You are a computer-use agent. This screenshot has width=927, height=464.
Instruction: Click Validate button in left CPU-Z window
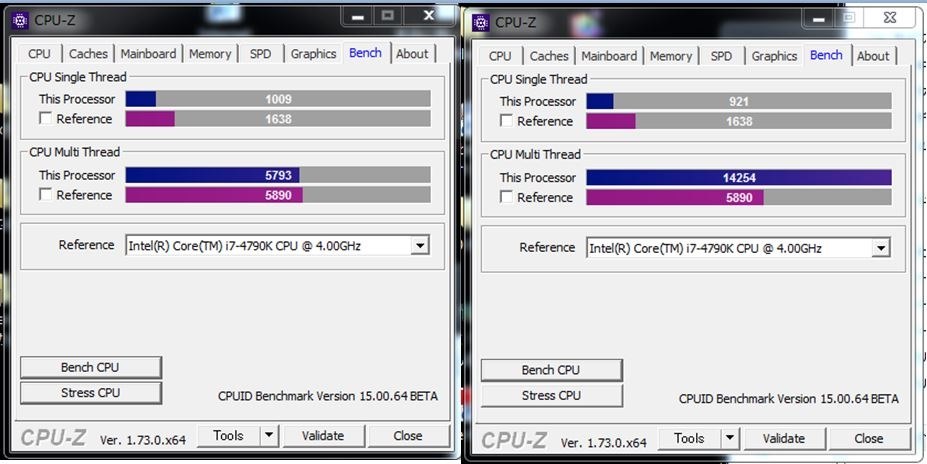[323, 436]
